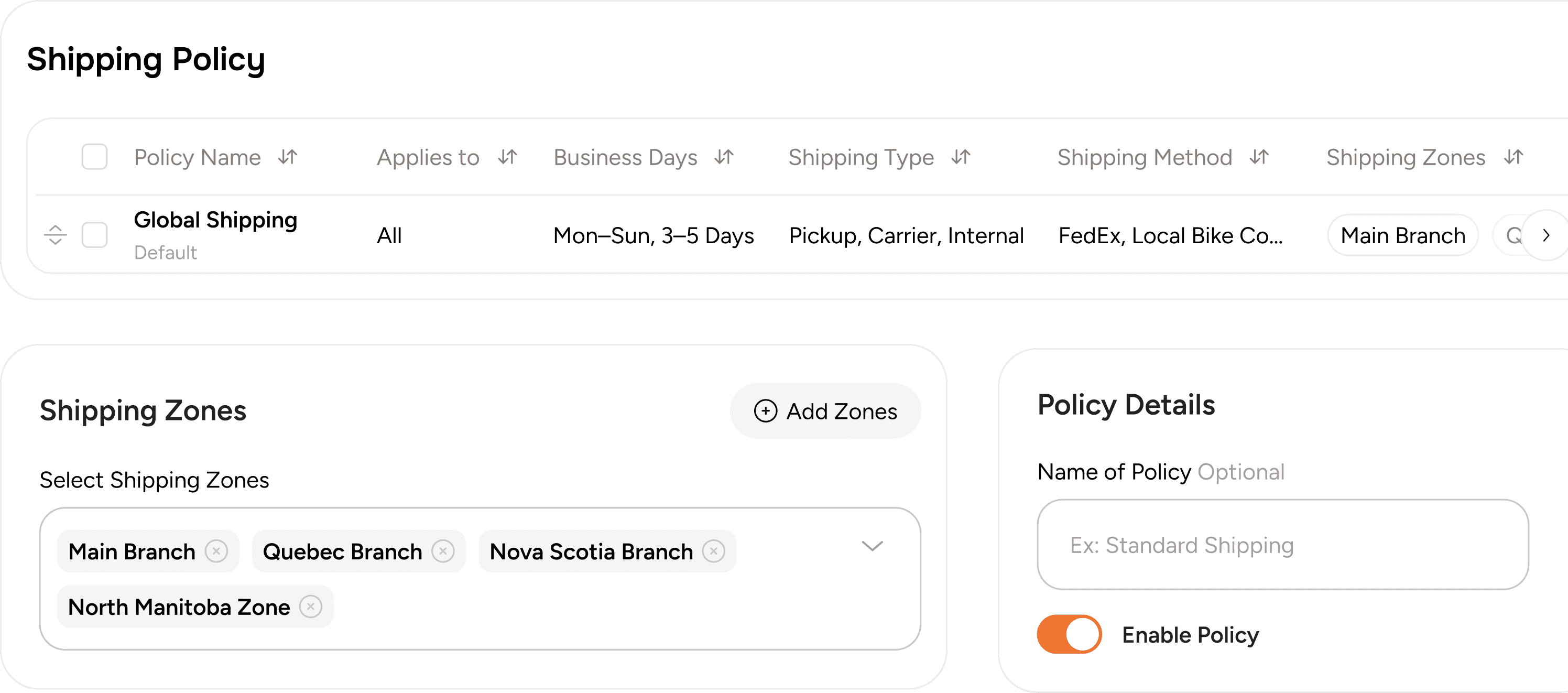Remove the Main Branch zone chip

pos(216,550)
